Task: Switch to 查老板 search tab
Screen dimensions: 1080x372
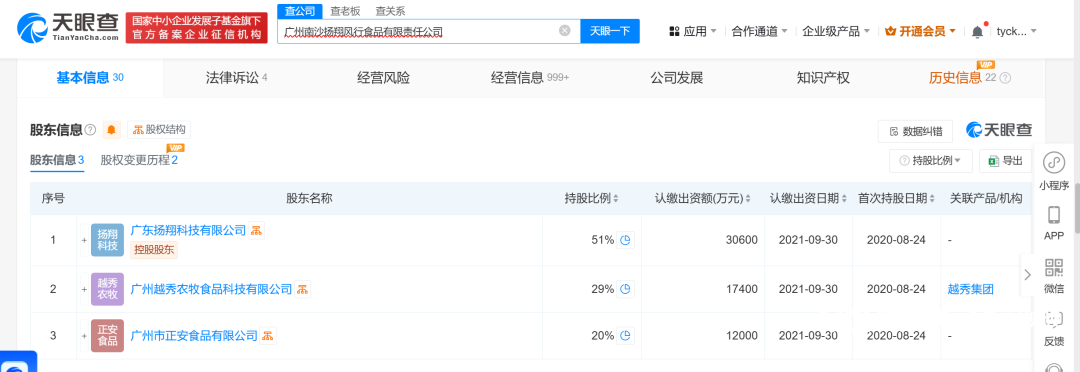Action: [345, 11]
